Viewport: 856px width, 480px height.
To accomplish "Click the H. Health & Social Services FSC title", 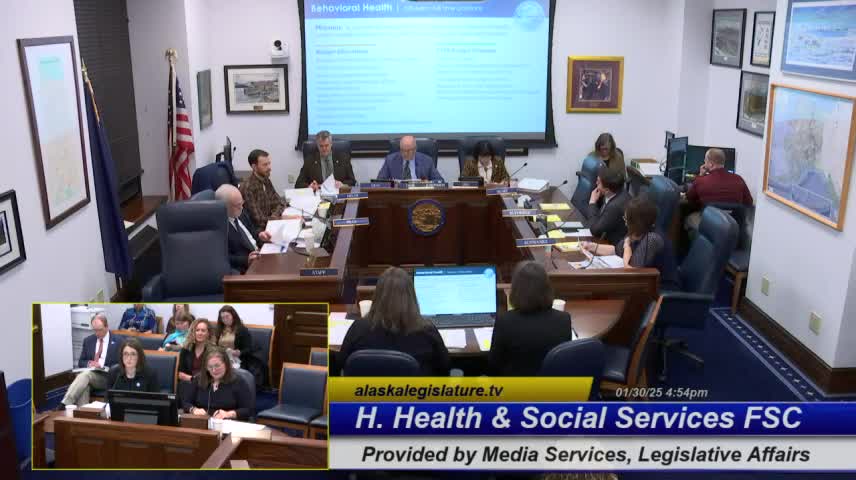I will coord(578,418).
